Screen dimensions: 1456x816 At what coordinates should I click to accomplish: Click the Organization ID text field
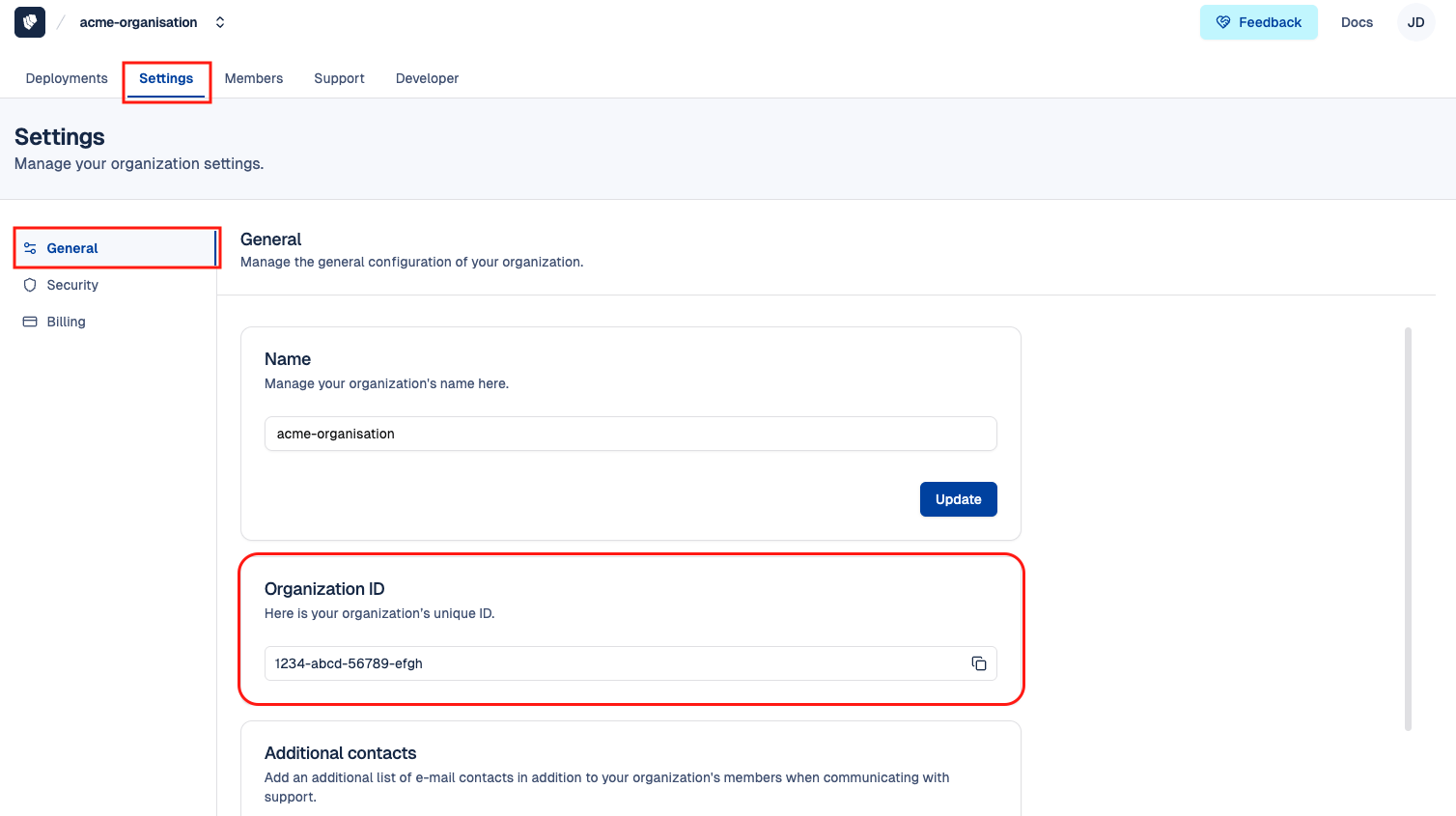[x=608, y=663]
